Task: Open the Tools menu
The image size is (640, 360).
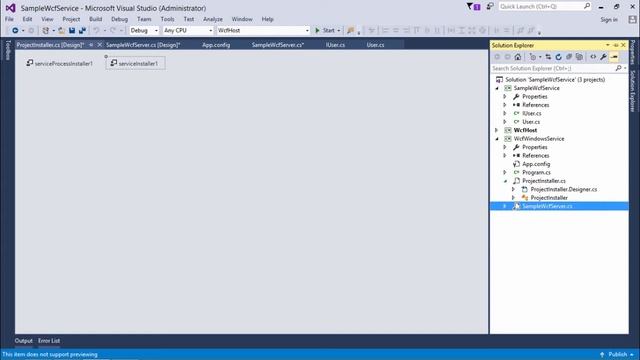Action: coord(167,19)
